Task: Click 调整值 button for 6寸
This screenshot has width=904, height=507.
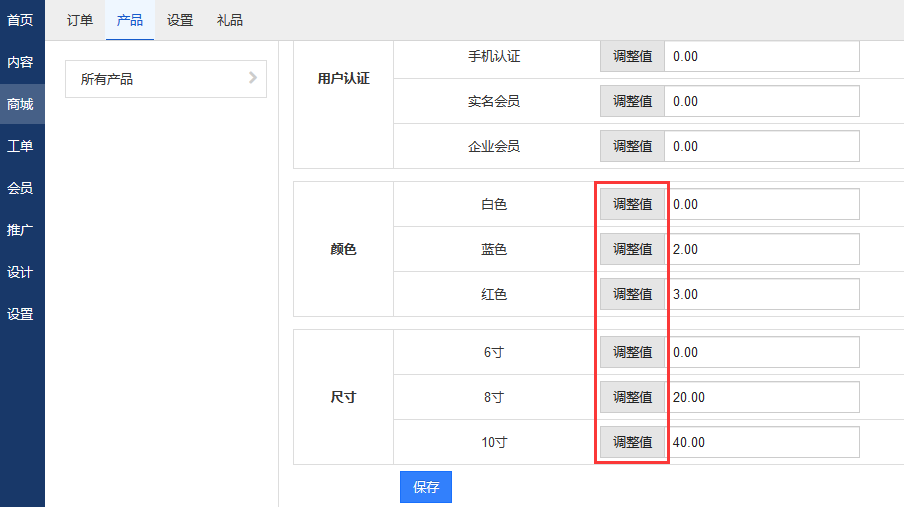Action: 632,352
